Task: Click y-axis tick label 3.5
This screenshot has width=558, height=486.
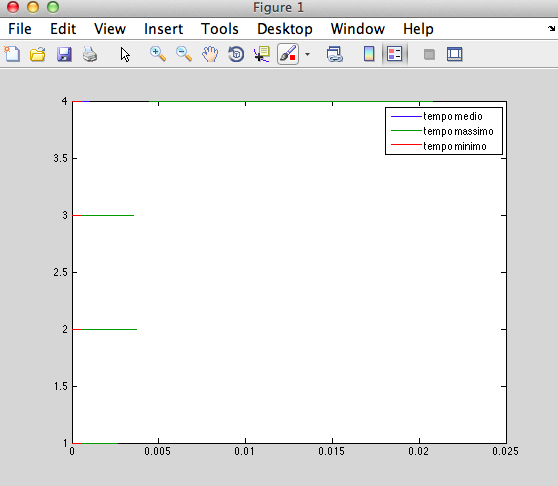Action: pyautogui.click(x=60, y=158)
